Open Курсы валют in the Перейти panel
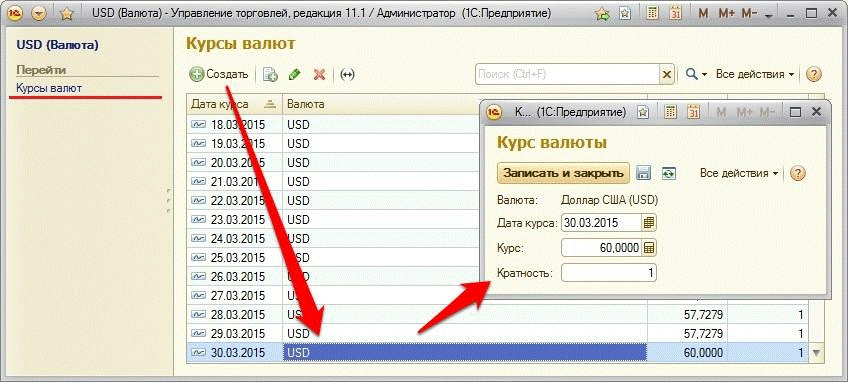The width and height of the screenshot is (848, 382). point(49,88)
